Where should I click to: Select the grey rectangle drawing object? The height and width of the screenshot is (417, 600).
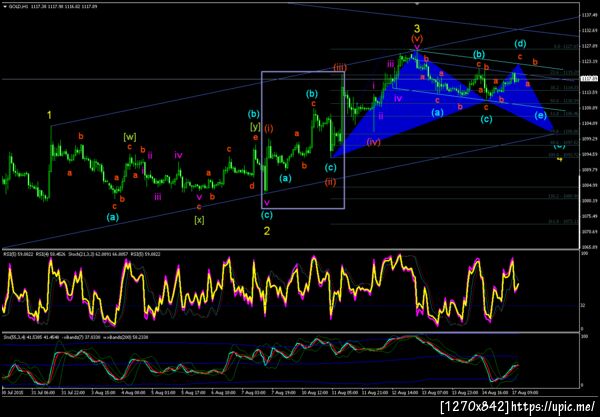click(x=303, y=140)
